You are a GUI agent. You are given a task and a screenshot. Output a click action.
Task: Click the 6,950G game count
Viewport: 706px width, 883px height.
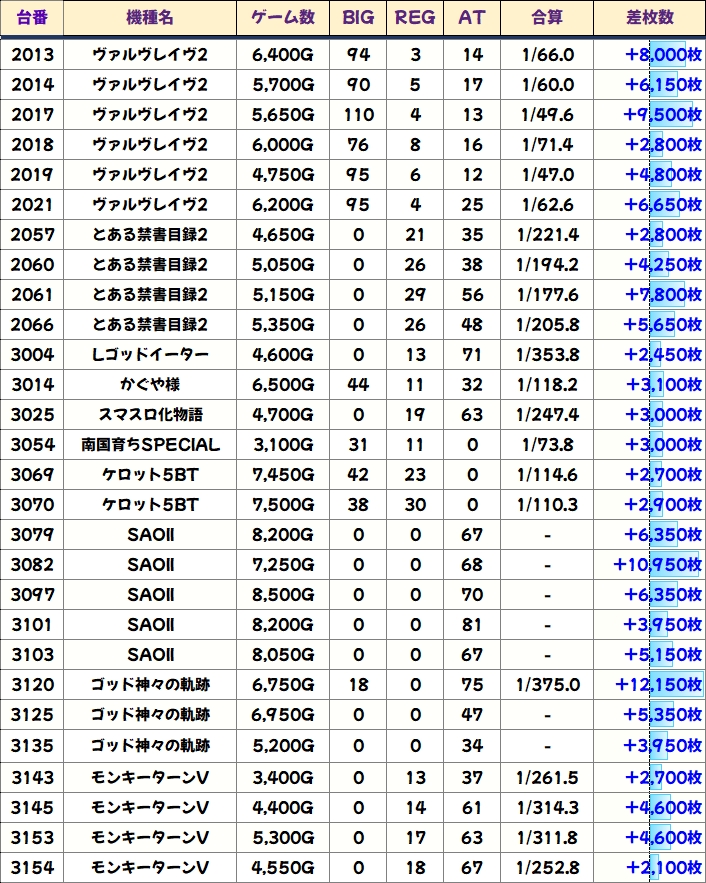[283, 715]
